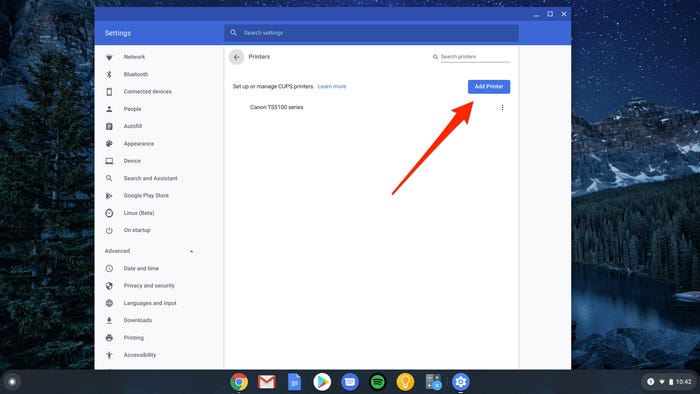Click the Search printers field

tap(475, 57)
